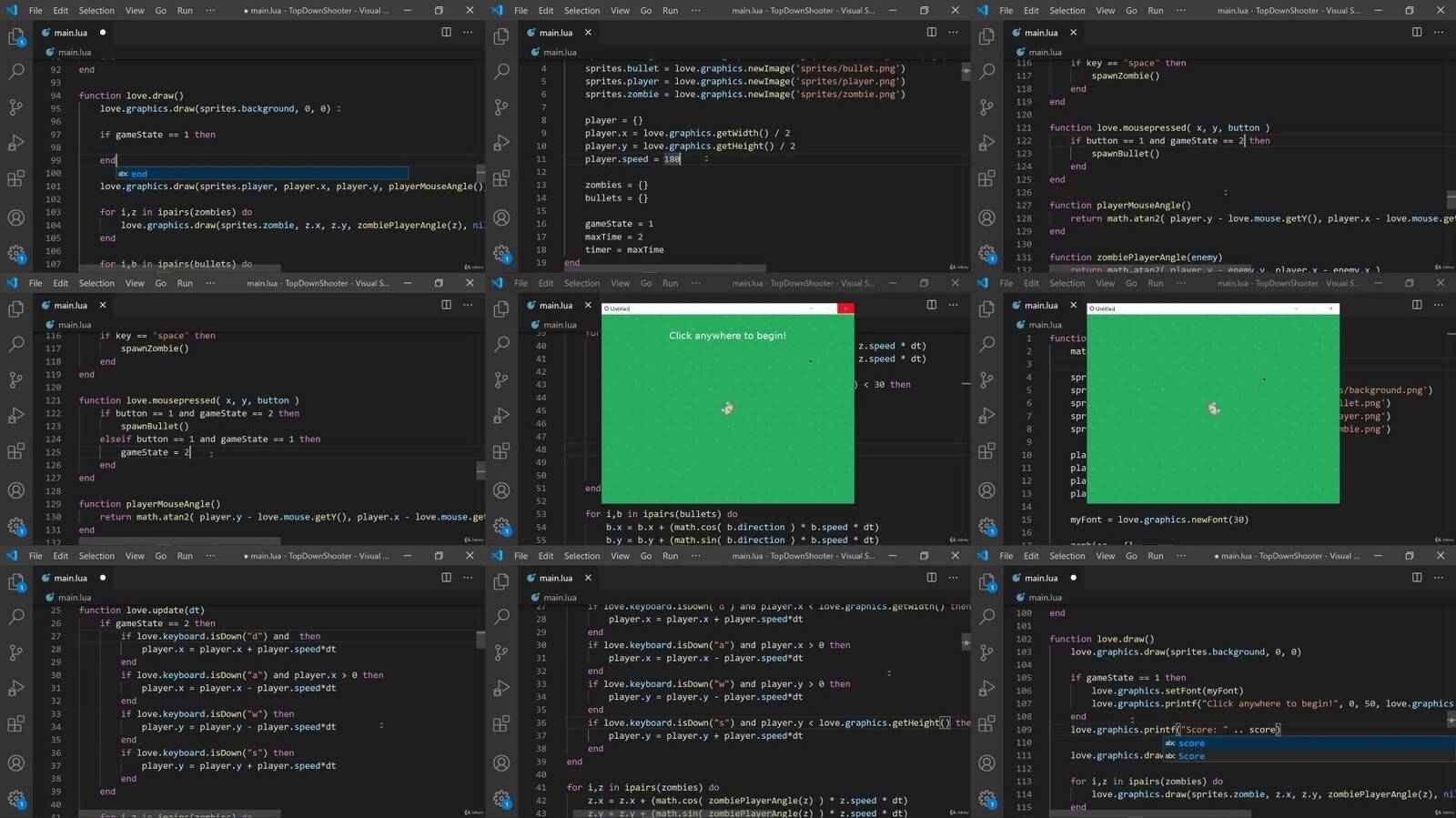Close the main.lua tab in top-middle window
The image size is (1456, 818).
coord(588,32)
